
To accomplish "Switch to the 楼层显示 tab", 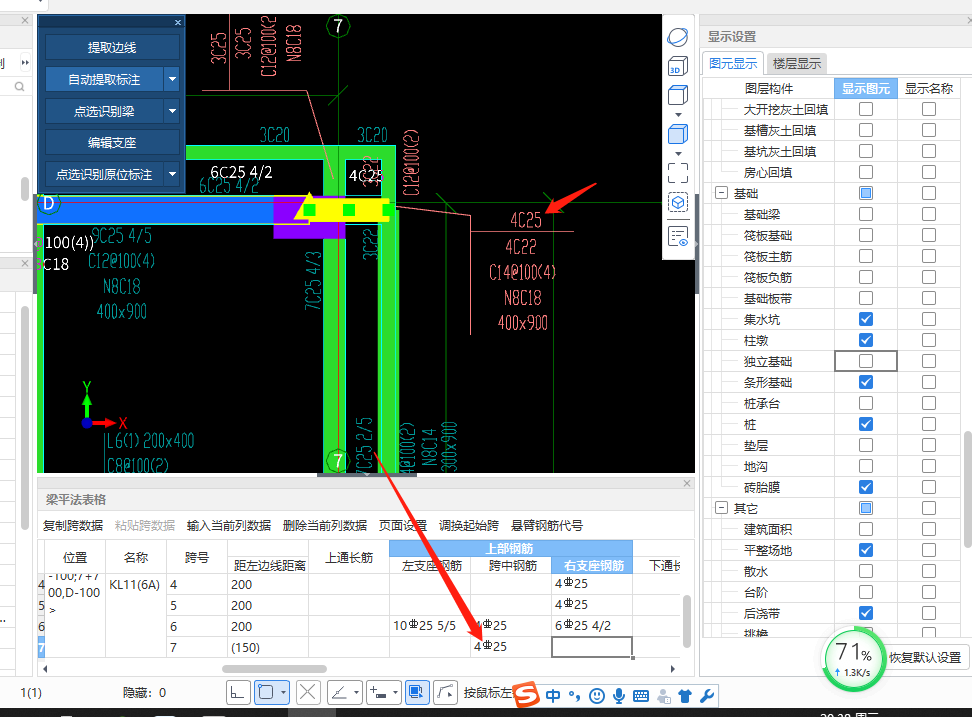I will [x=797, y=63].
